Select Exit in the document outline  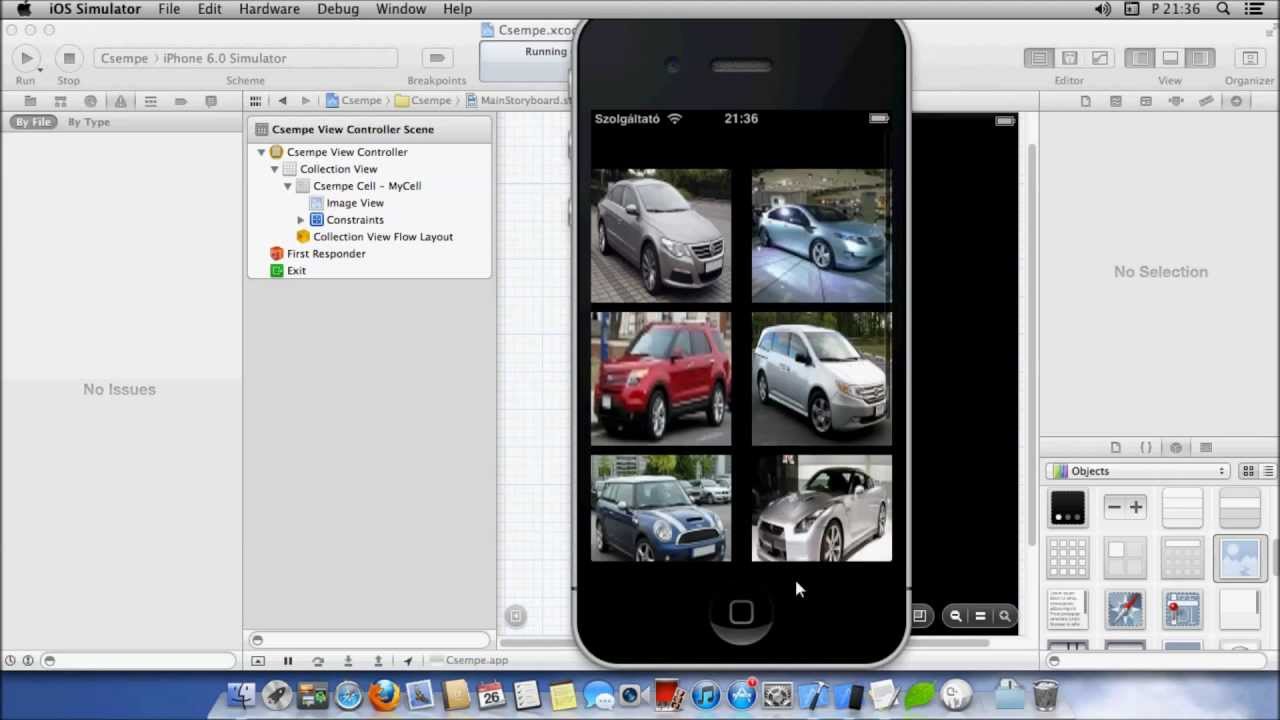coord(288,271)
